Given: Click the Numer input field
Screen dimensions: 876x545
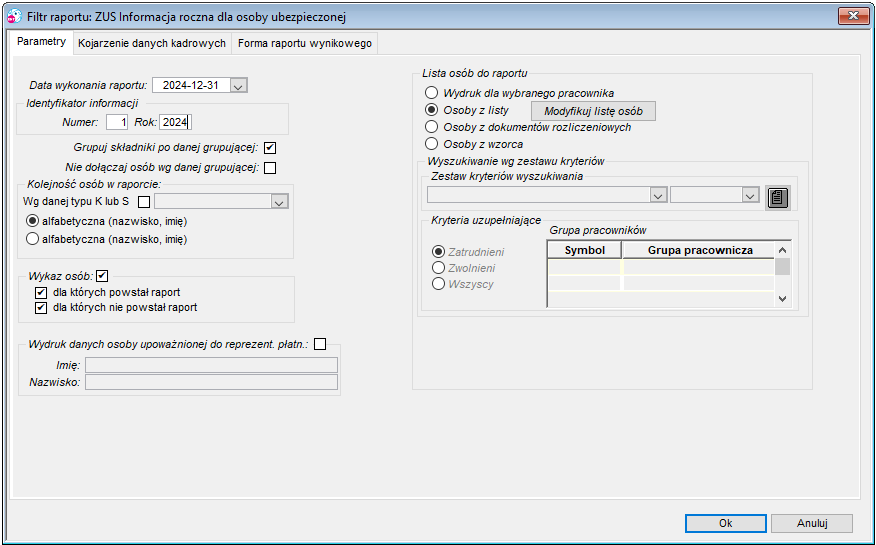Looking at the screenshot, I should click(117, 122).
